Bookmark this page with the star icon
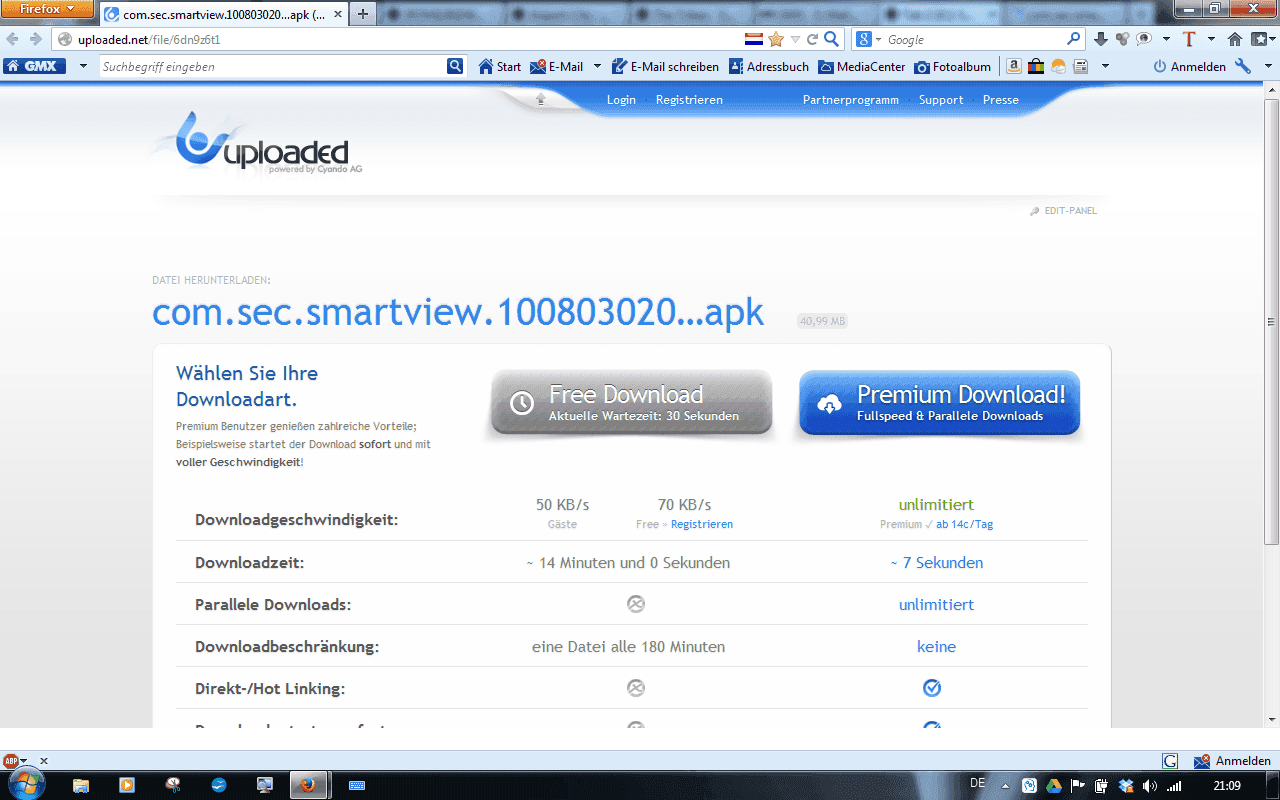Viewport: 1280px width, 800px height. tap(776, 39)
